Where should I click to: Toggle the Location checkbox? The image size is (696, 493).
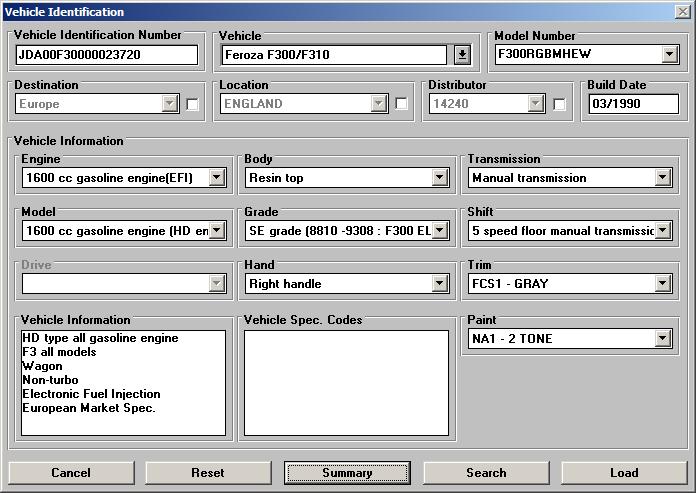coord(401,104)
